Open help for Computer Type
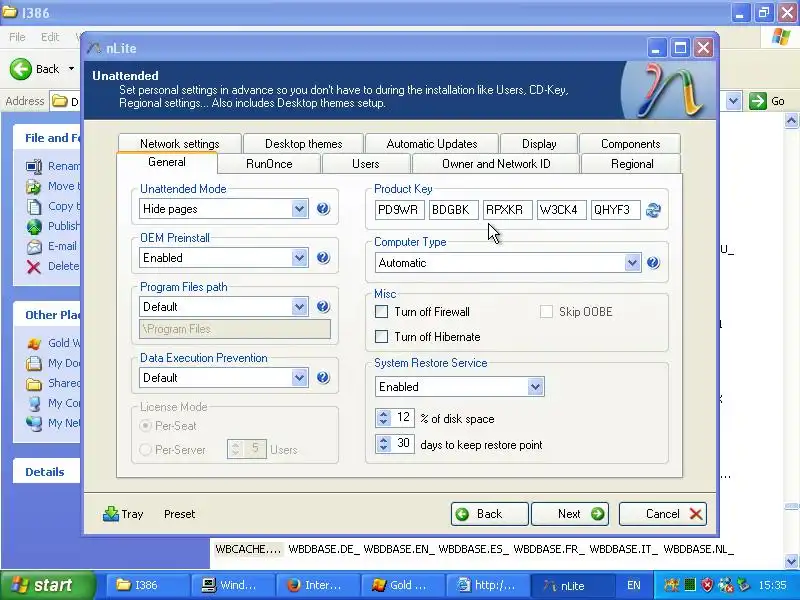The height and width of the screenshot is (600, 800). tap(653, 262)
